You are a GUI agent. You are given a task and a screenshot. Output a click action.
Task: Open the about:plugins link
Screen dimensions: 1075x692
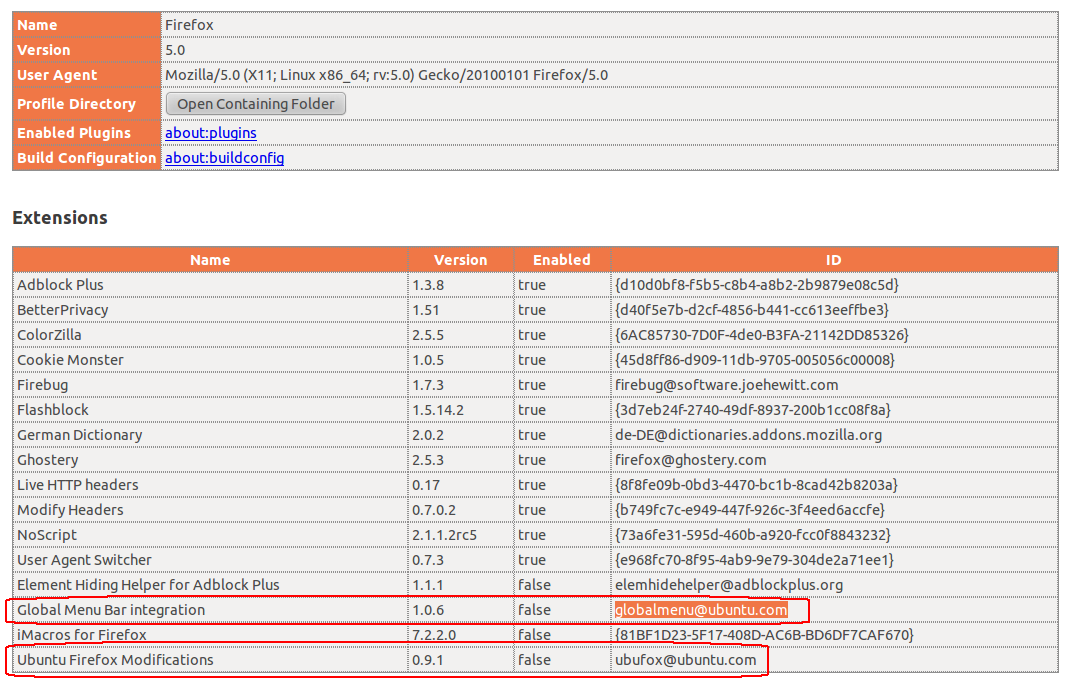point(211,133)
